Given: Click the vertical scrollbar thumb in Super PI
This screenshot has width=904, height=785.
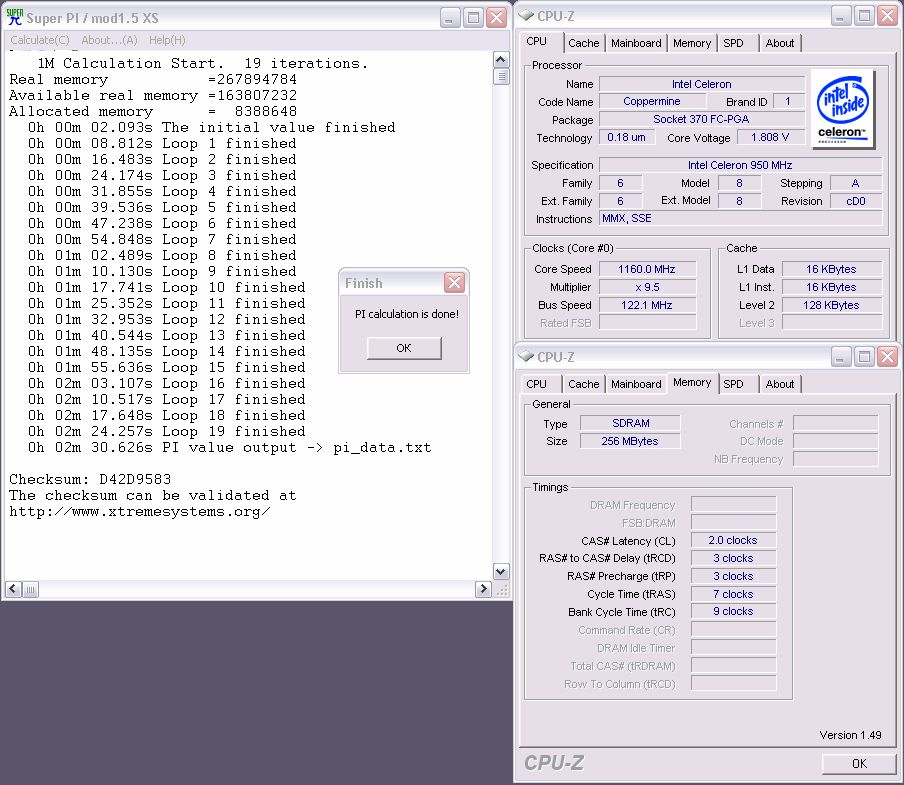Looking at the screenshot, I should point(501,76).
